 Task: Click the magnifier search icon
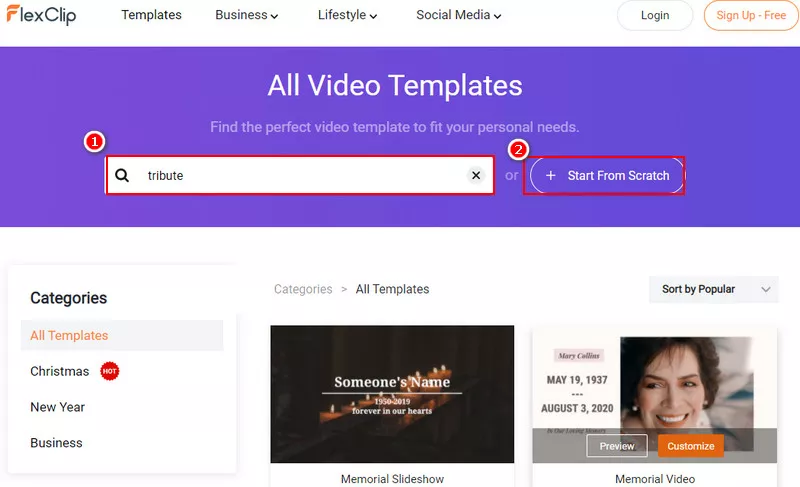point(122,175)
